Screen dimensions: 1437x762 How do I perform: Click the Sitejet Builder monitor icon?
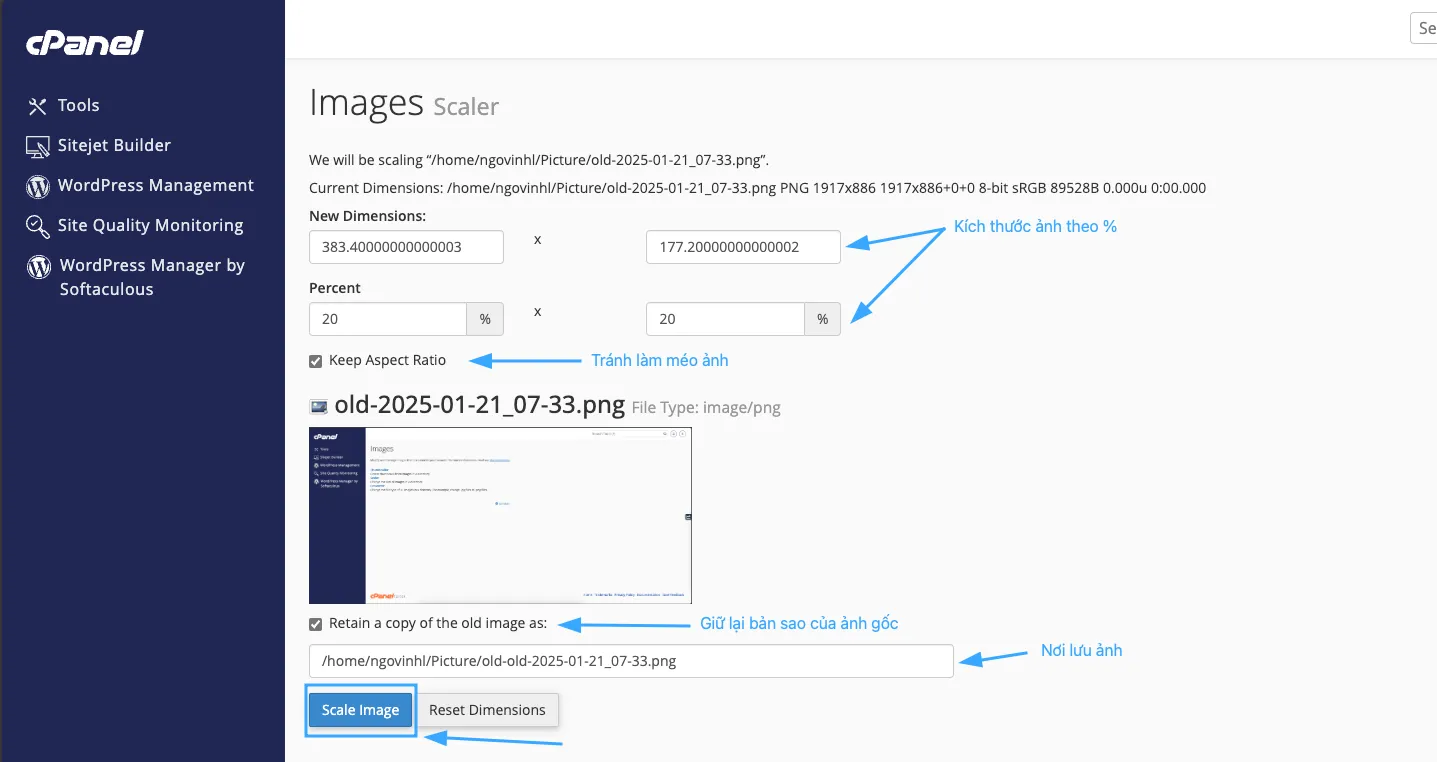(x=38, y=146)
